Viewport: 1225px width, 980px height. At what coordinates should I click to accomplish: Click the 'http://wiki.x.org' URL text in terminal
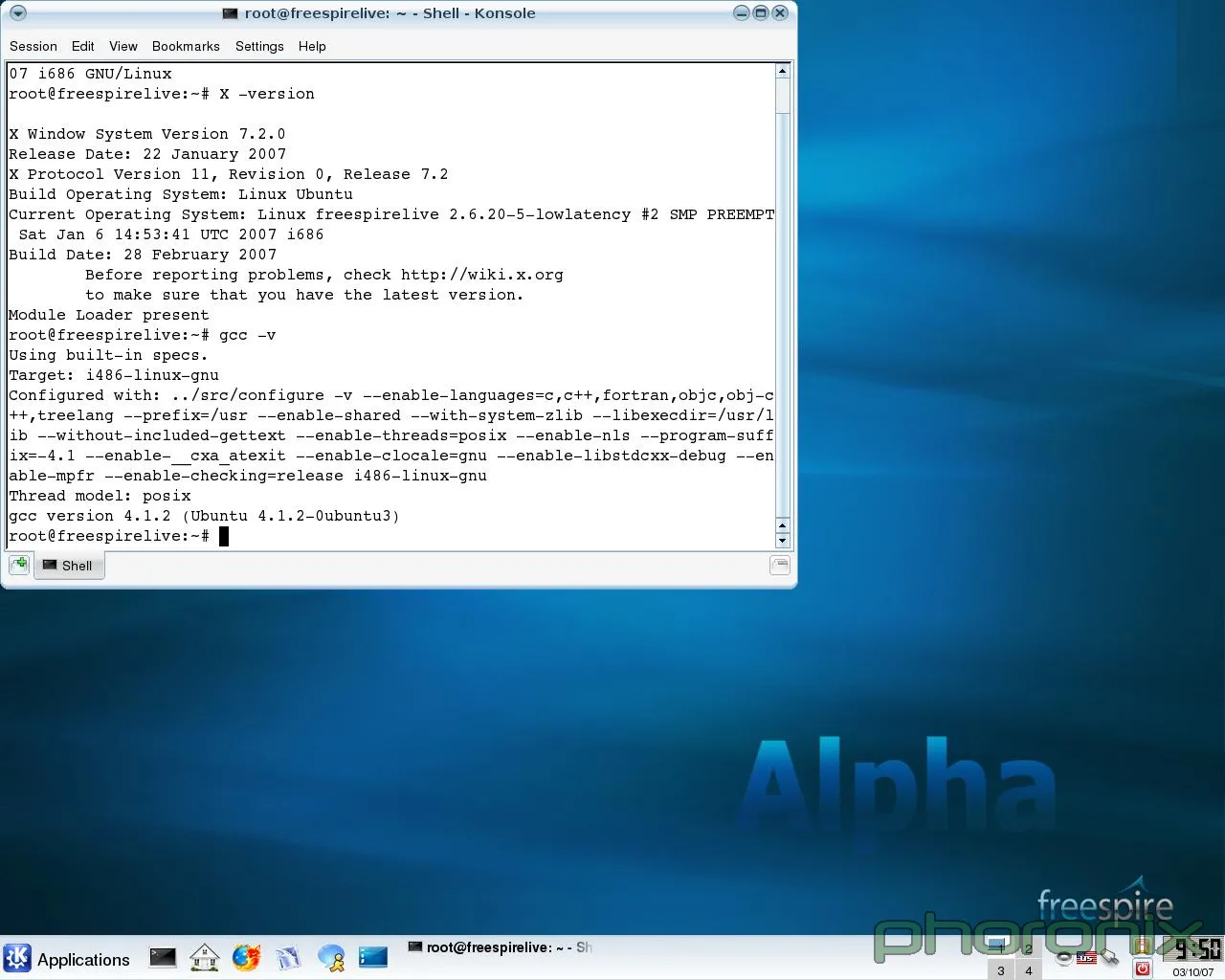click(x=482, y=275)
